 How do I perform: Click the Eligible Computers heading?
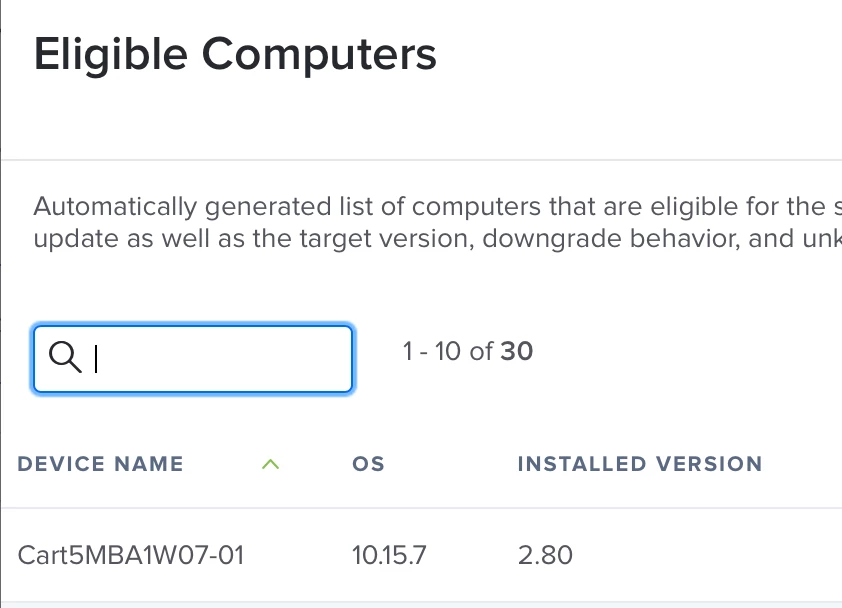(235, 55)
